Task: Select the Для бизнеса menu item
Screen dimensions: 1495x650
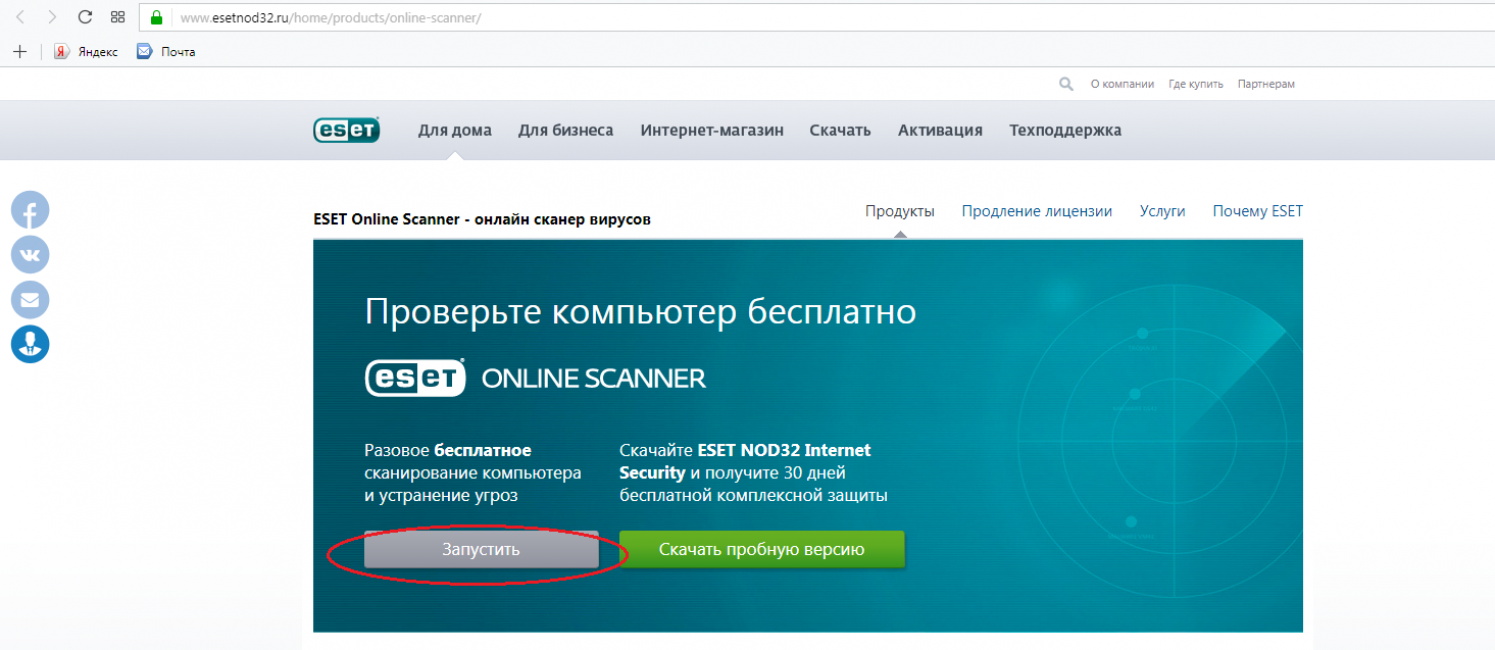Action: coord(566,130)
